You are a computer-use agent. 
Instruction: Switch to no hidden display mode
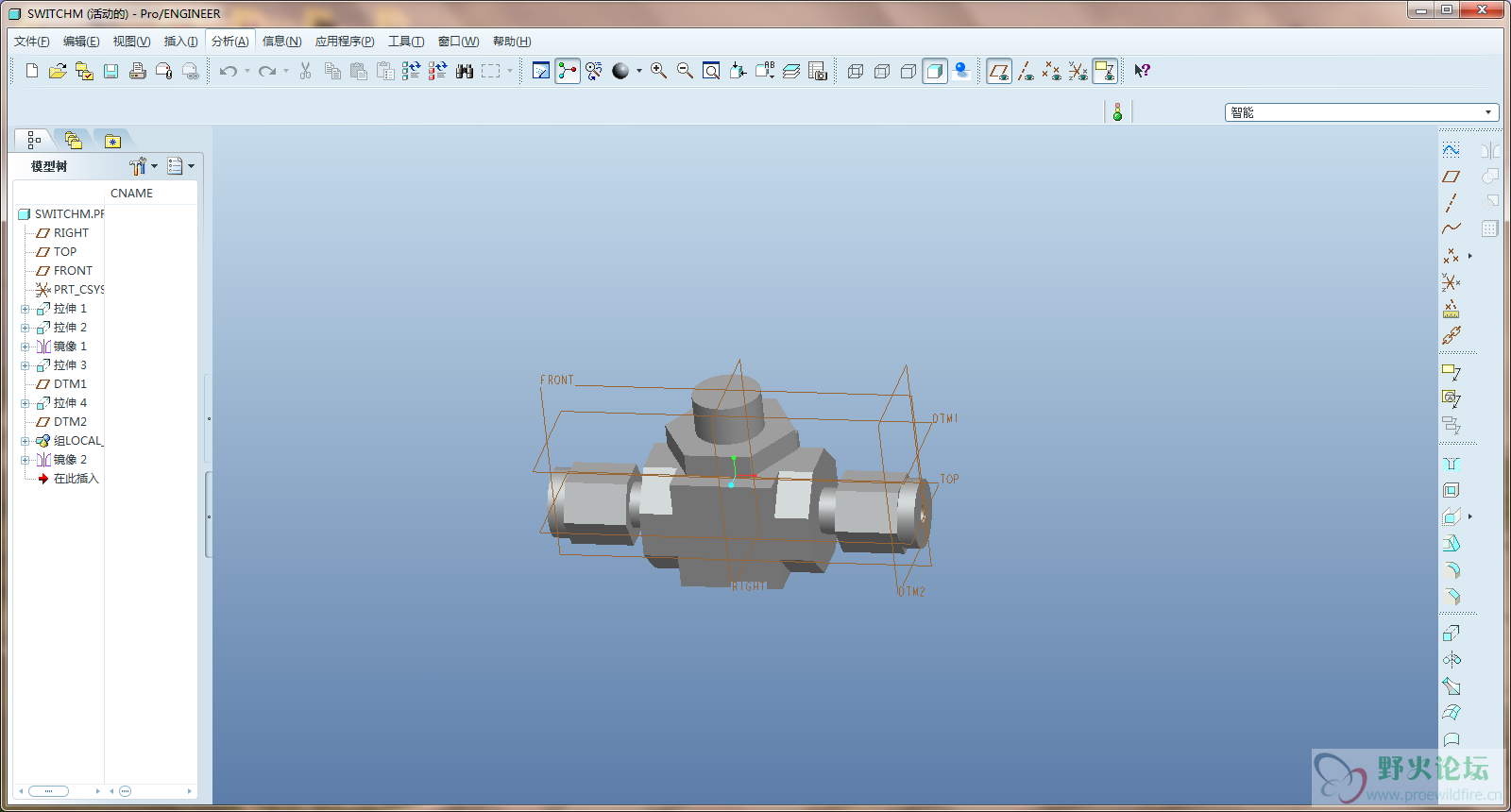point(908,71)
